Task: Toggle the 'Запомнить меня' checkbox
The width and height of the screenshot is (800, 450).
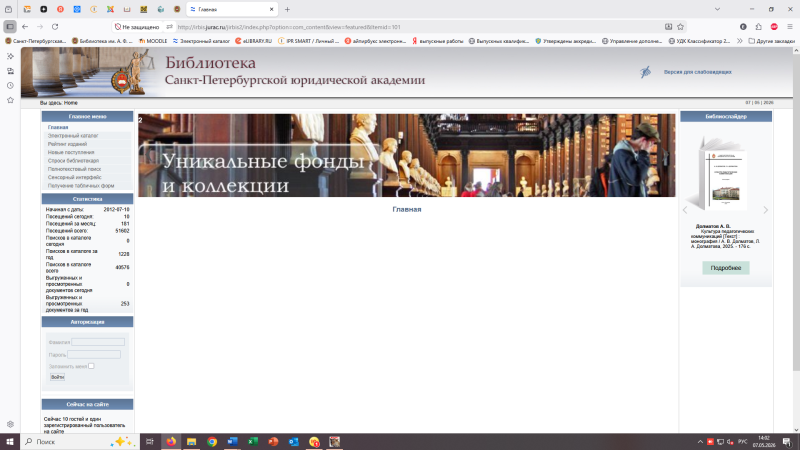Action: point(91,366)
